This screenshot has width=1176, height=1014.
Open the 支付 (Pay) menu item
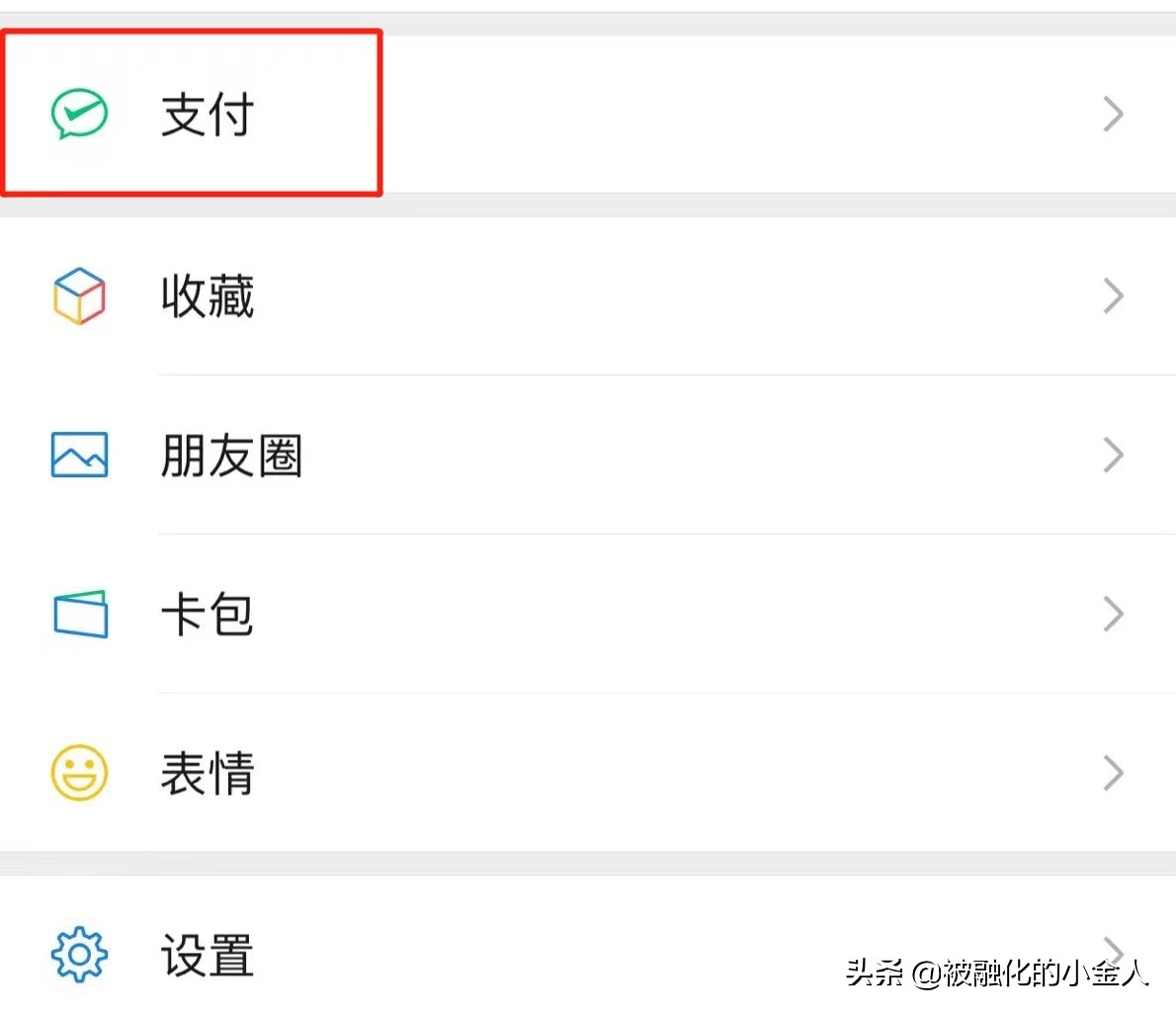coord(207,116)
